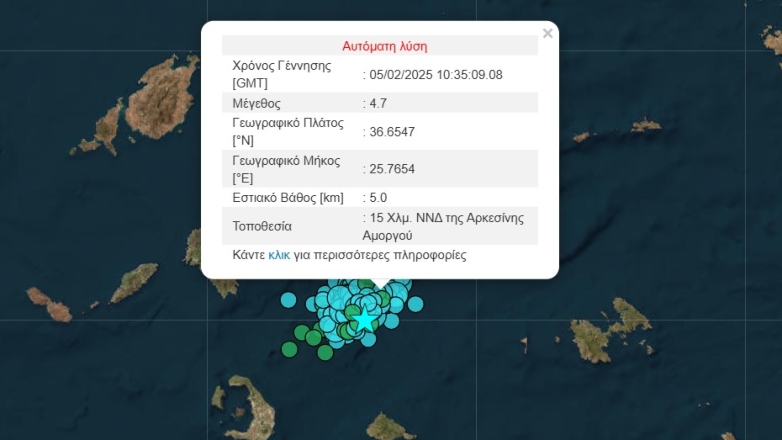782x440 pixels.
Task: Click the 'Αυτόματη λύση' popup heading
Action: [385, 46]
